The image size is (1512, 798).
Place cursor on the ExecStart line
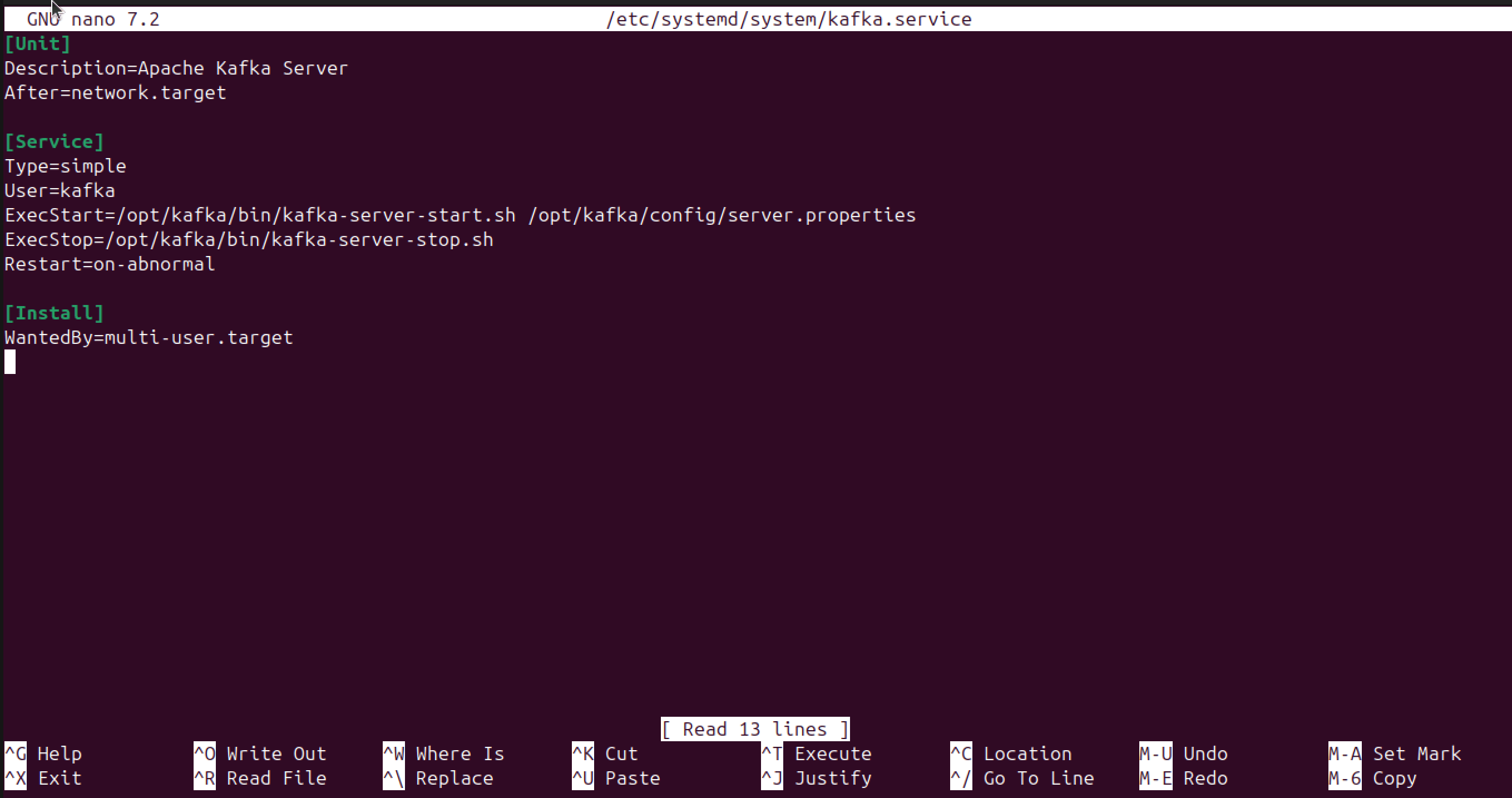459,215
